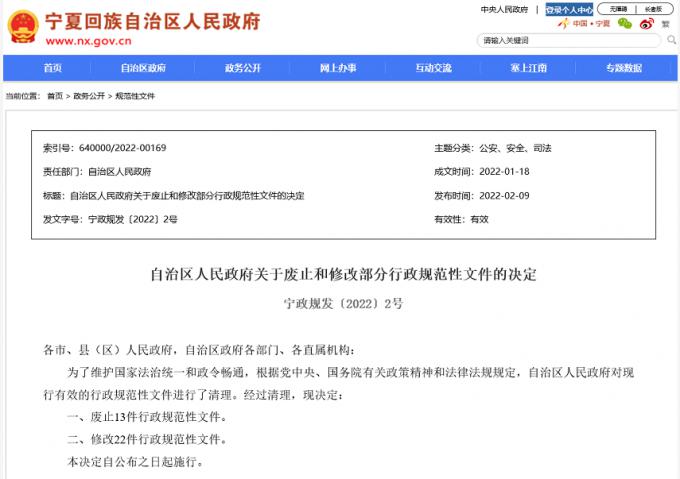Enable 无障碍 accessibility mode

(x=618, y=9)
